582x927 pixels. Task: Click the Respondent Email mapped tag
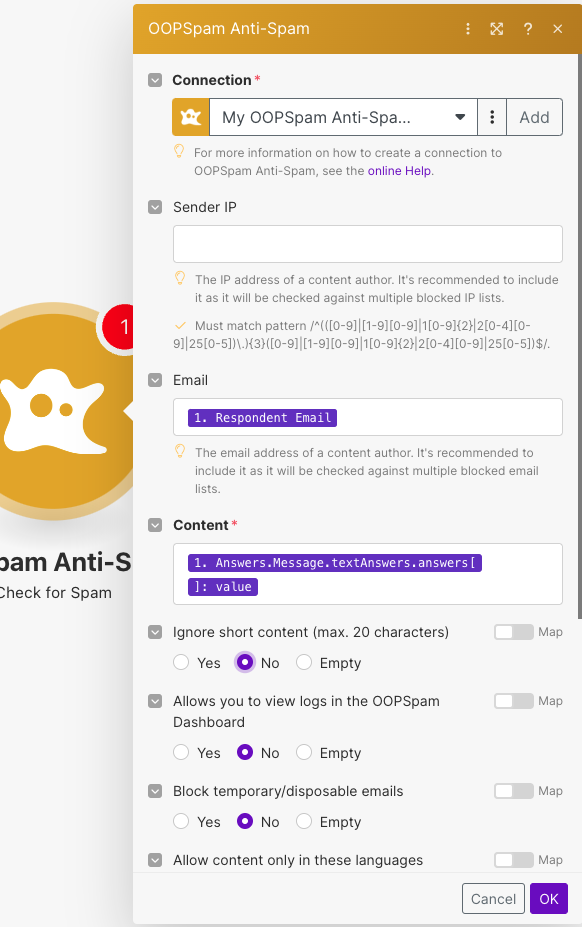point(263,418)
